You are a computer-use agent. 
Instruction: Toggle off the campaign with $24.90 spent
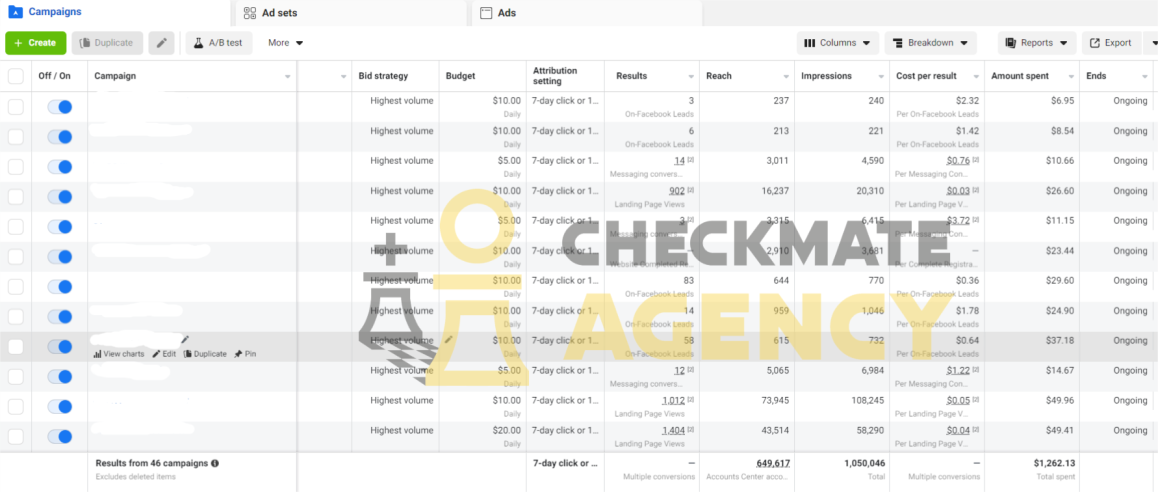pyautogui.click(x=60, y=316)
